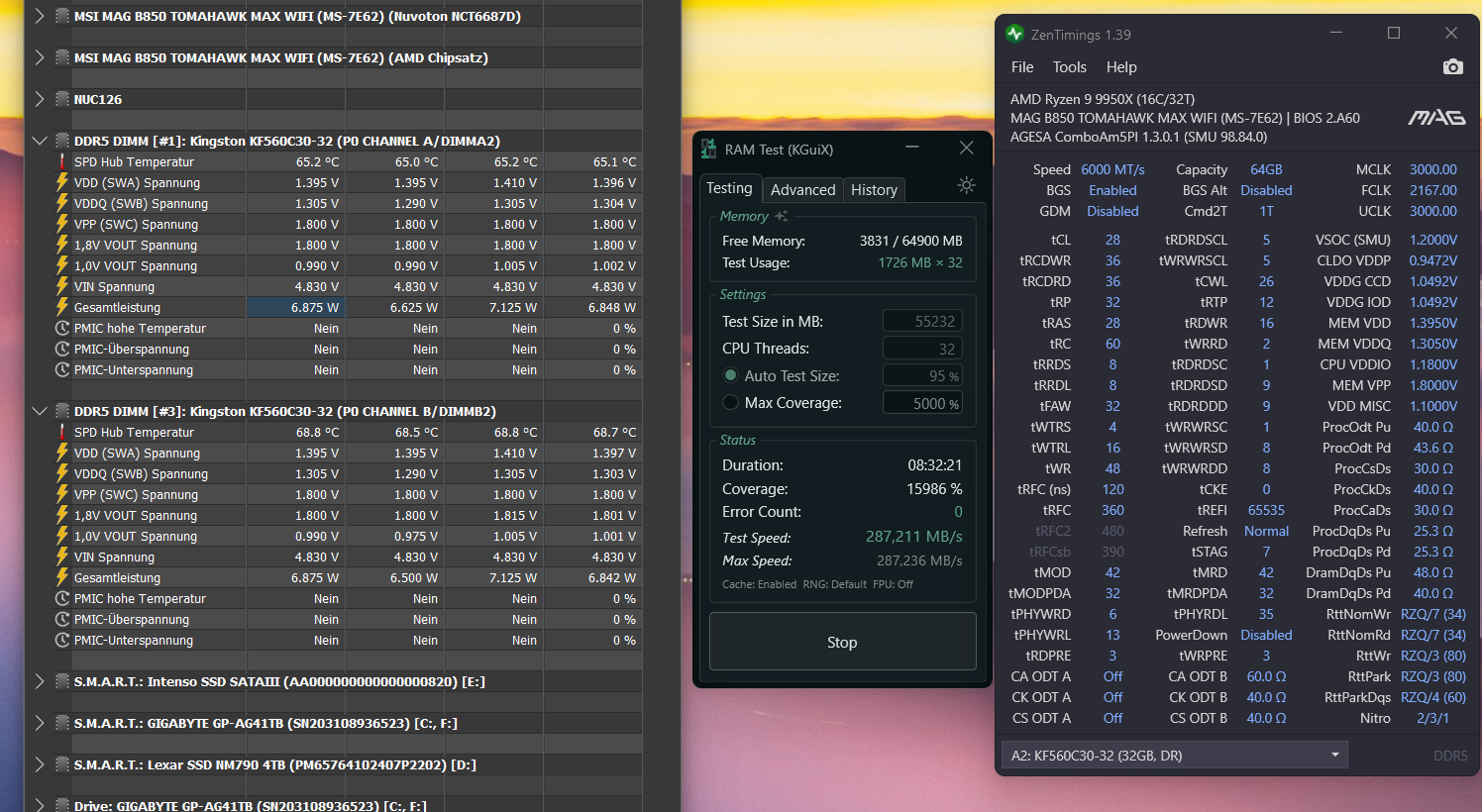Click the Stop button in RAM Test
This screenshot has height=812, width=1482.
842,642
